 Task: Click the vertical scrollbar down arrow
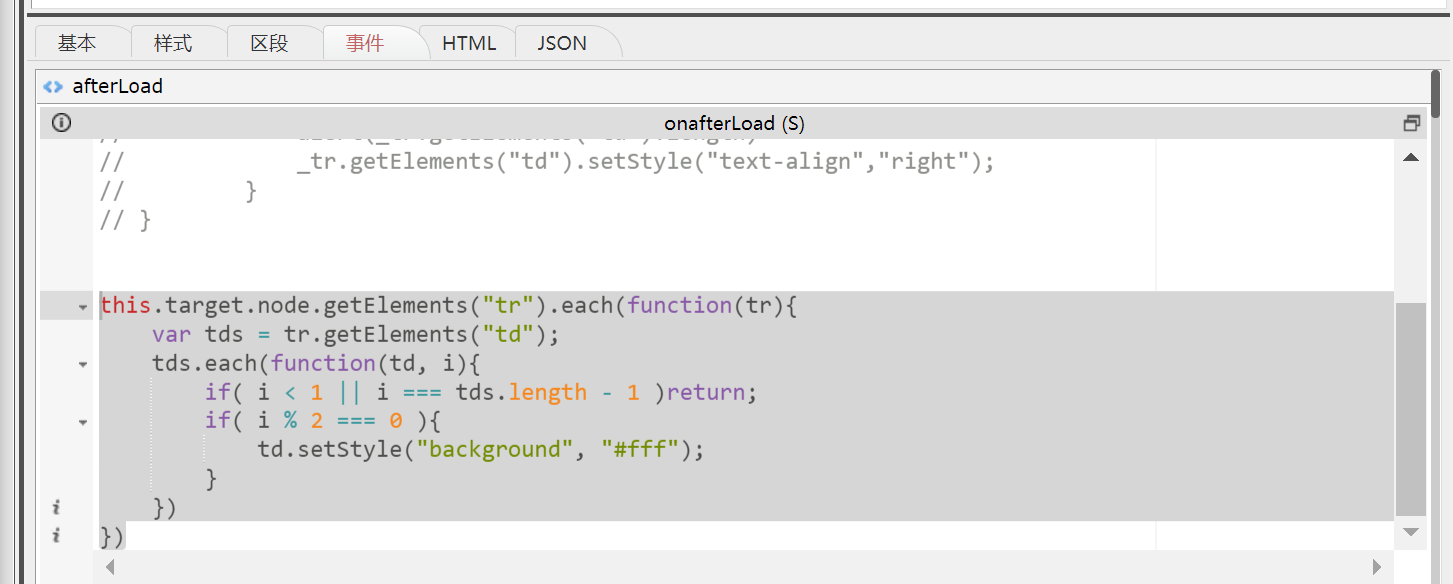click(x=1411, y=532)
